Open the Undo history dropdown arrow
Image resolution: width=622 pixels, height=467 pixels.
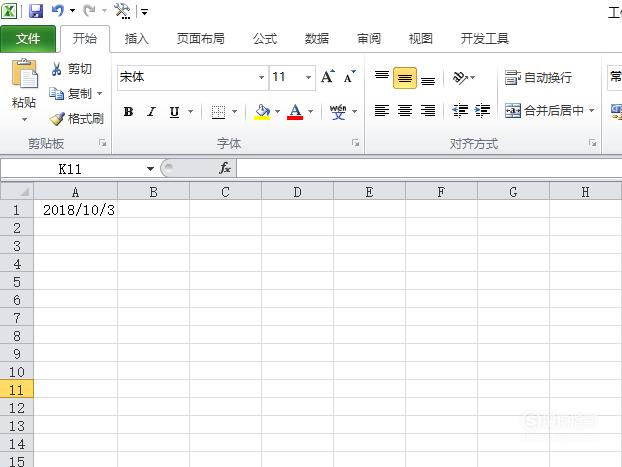[x=72, y=11]
